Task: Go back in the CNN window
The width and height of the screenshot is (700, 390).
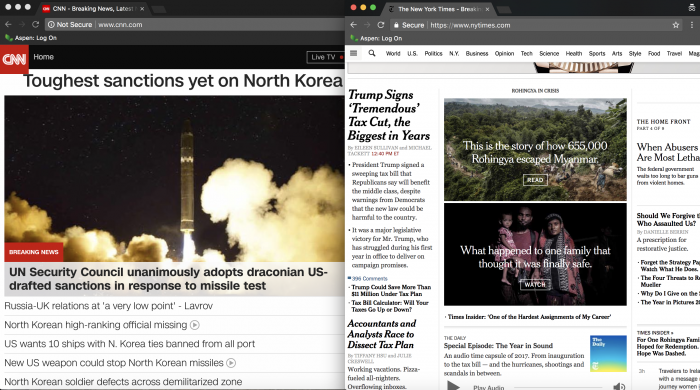Action: point(8,25)
